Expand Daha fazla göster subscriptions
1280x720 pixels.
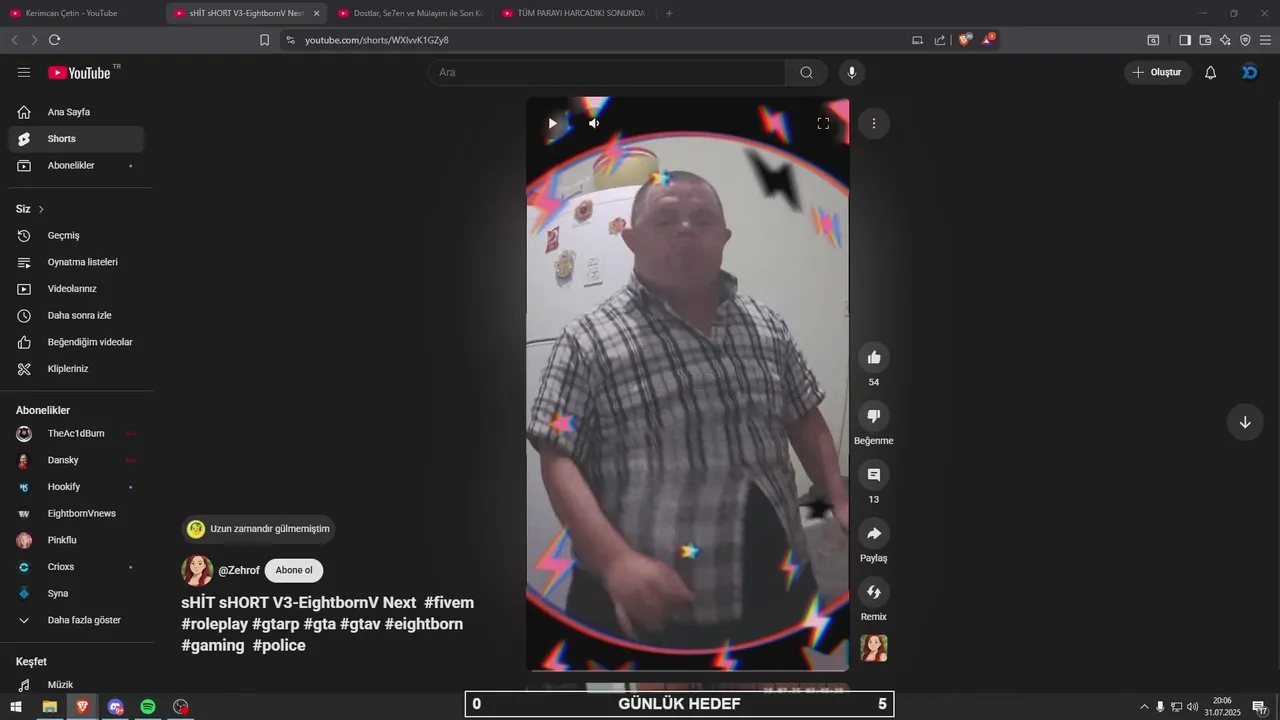click(x=76, y=620)
